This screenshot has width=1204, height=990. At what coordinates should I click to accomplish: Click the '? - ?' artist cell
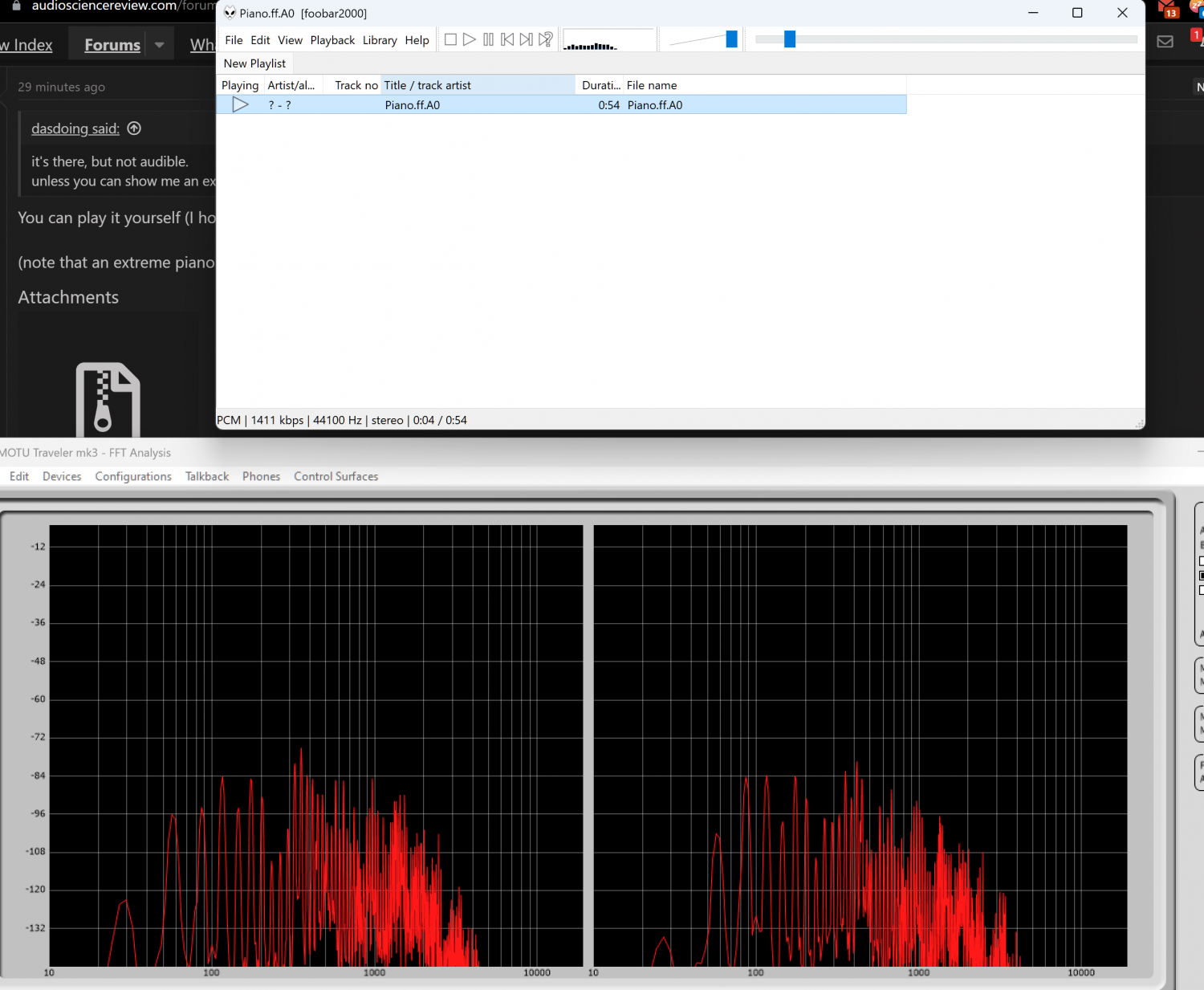[x=279, y=105]
